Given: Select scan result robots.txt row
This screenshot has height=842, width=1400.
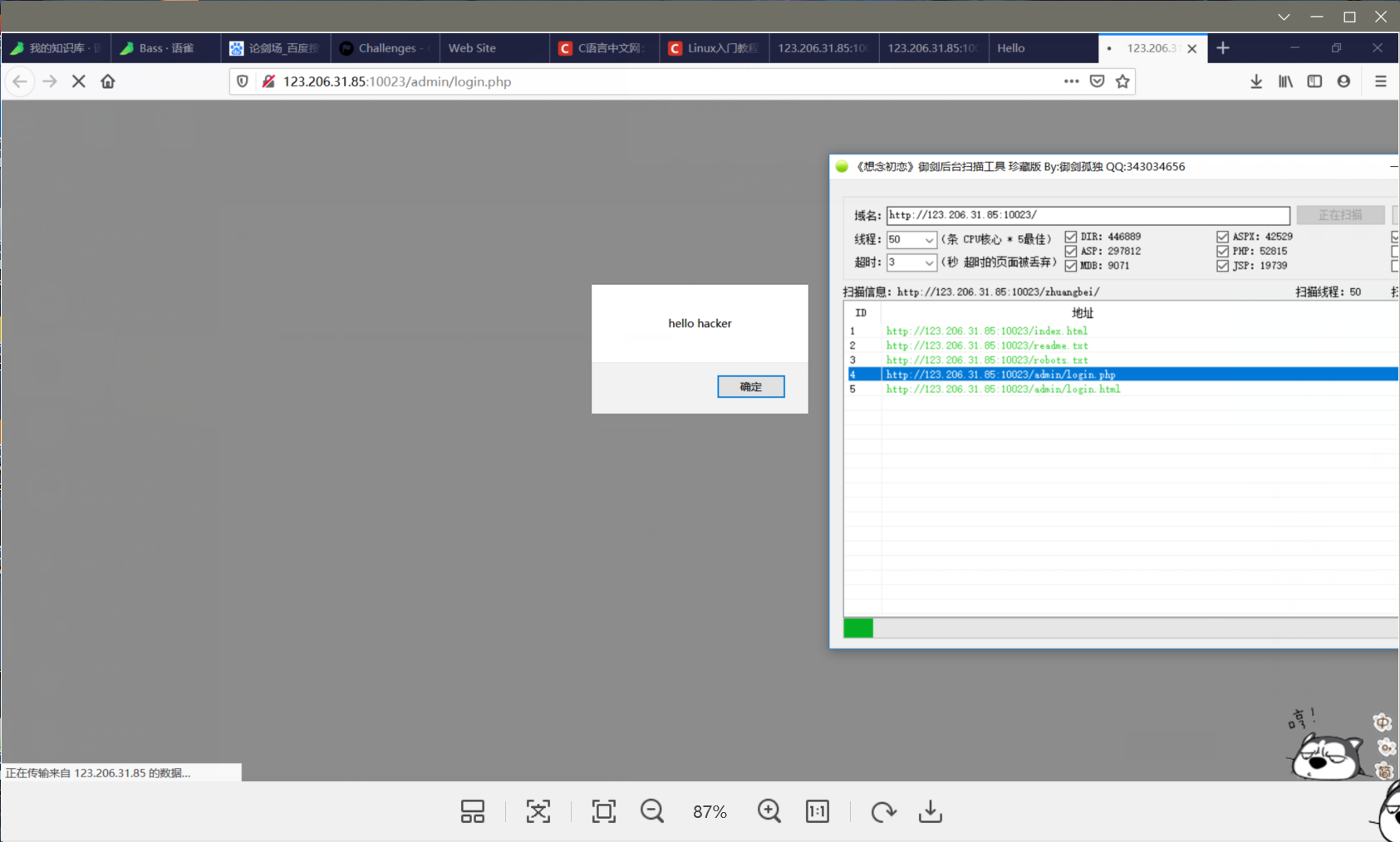Looking at the screenshot, I should click(x=1122, y=360).
